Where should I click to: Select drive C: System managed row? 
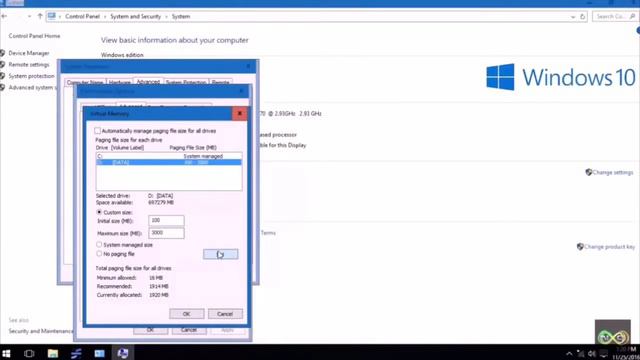pos(169,156)
